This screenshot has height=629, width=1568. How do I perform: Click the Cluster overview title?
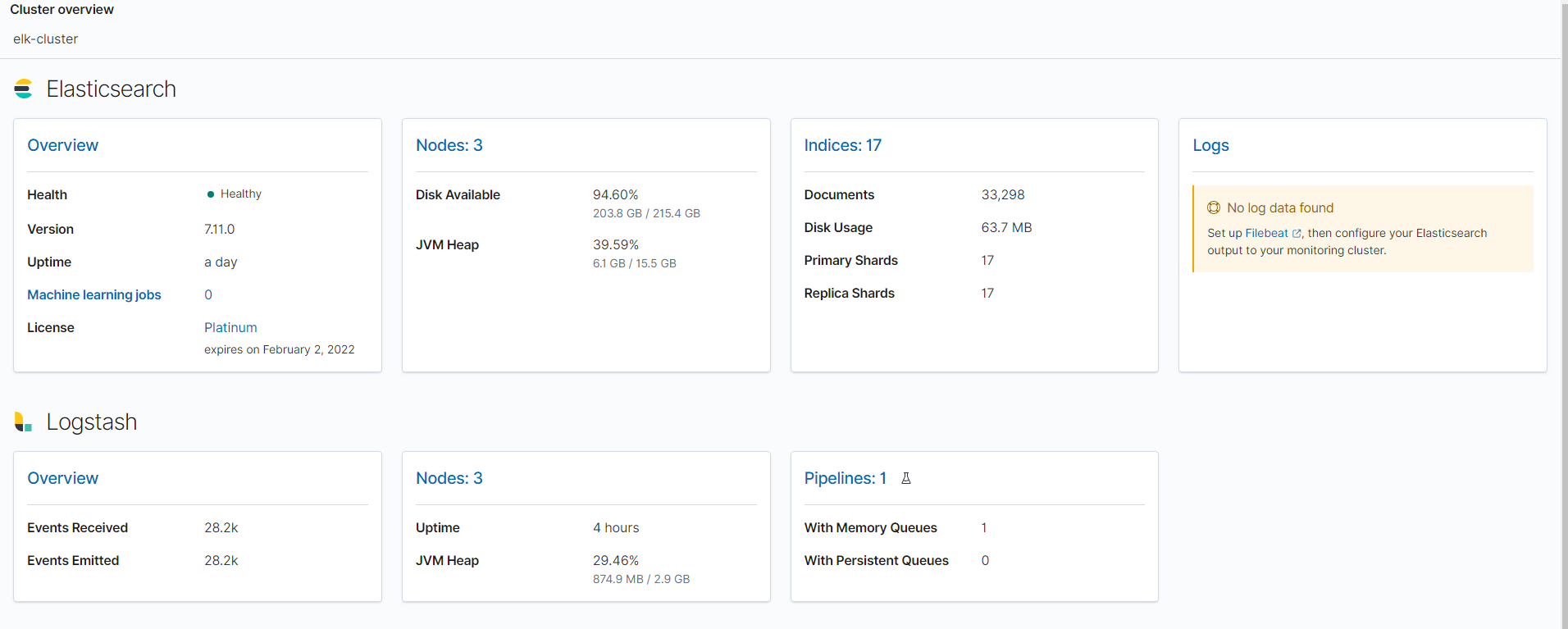(x=62, y=10)
